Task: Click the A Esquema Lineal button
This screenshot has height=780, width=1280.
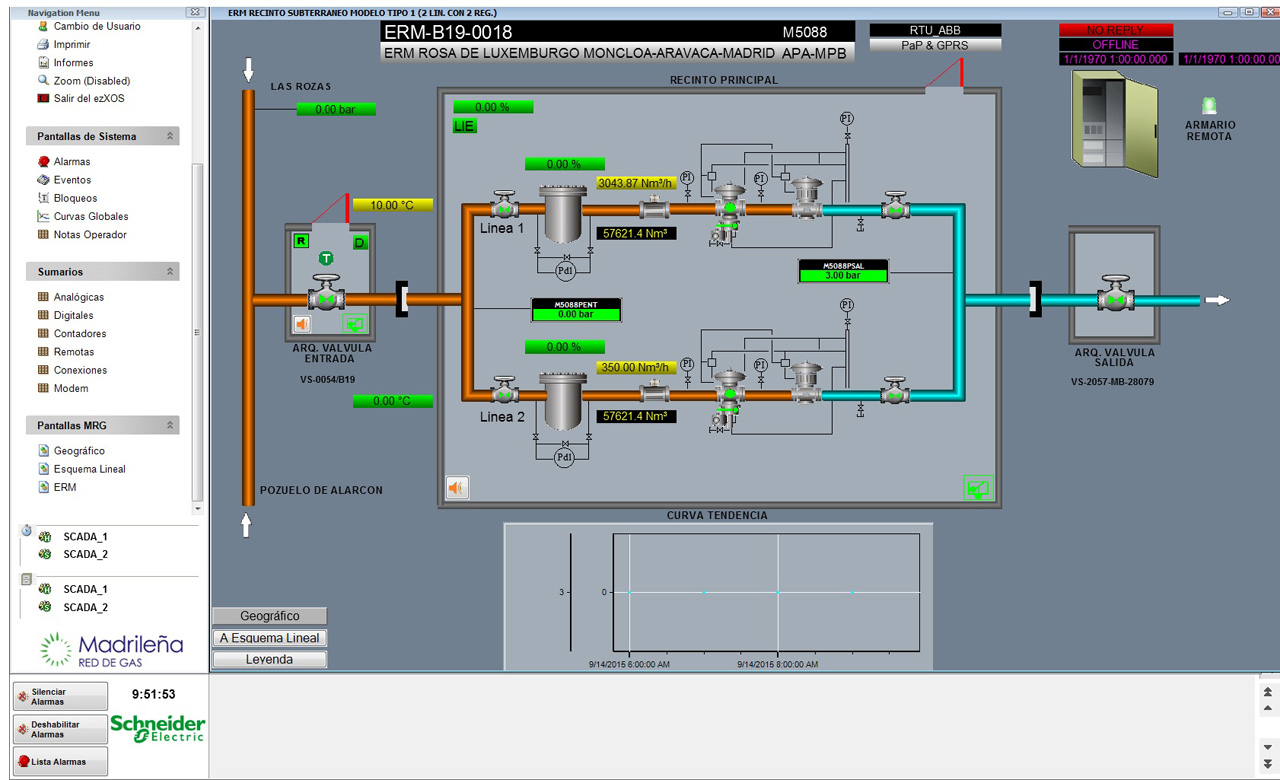Action: click(x=269, y=638)
